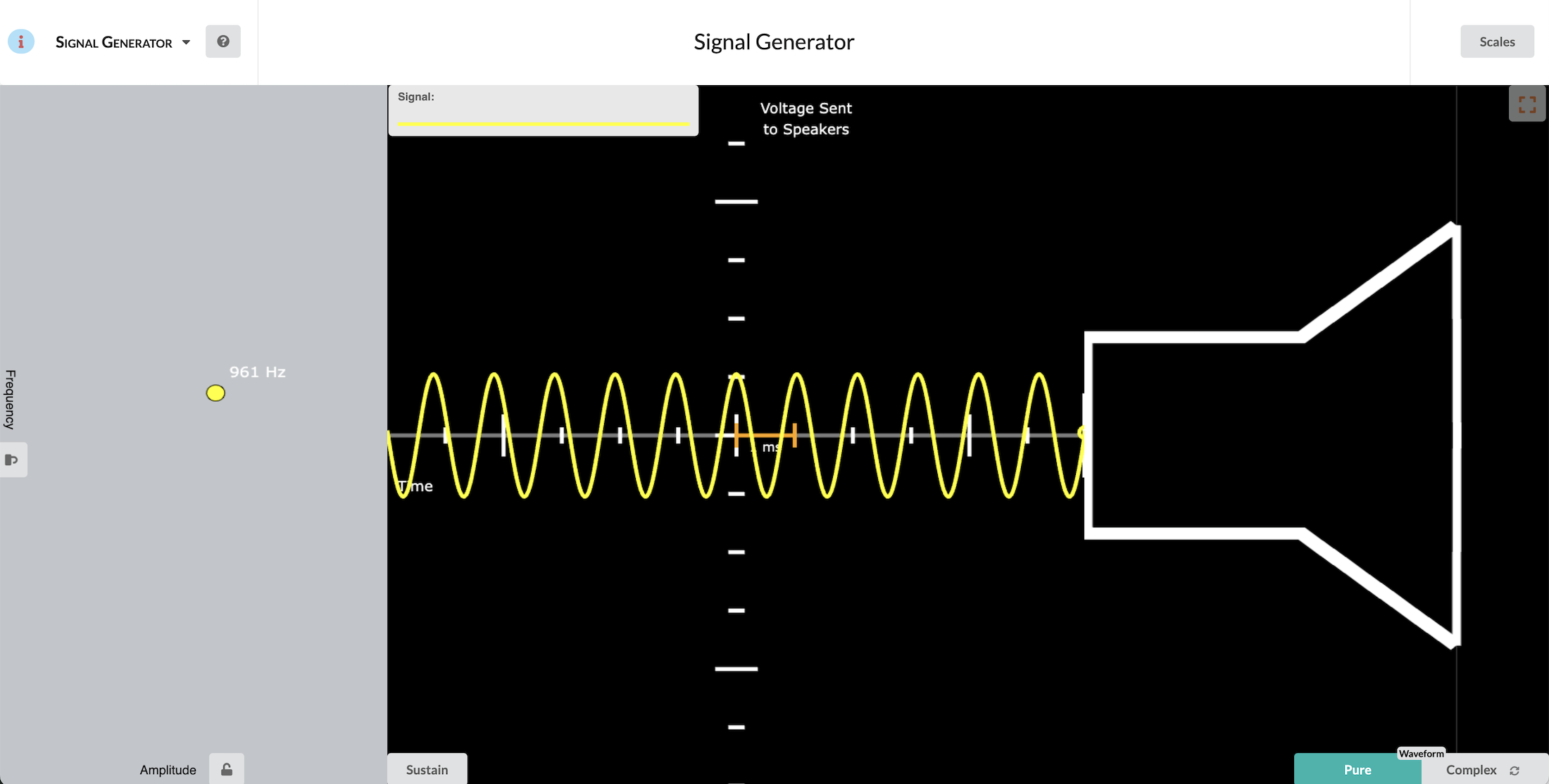The height and width of the screenshot is (784, 1549).
Task: Select the Complex tab at bottom-right
Action: tap(1472, 769)
